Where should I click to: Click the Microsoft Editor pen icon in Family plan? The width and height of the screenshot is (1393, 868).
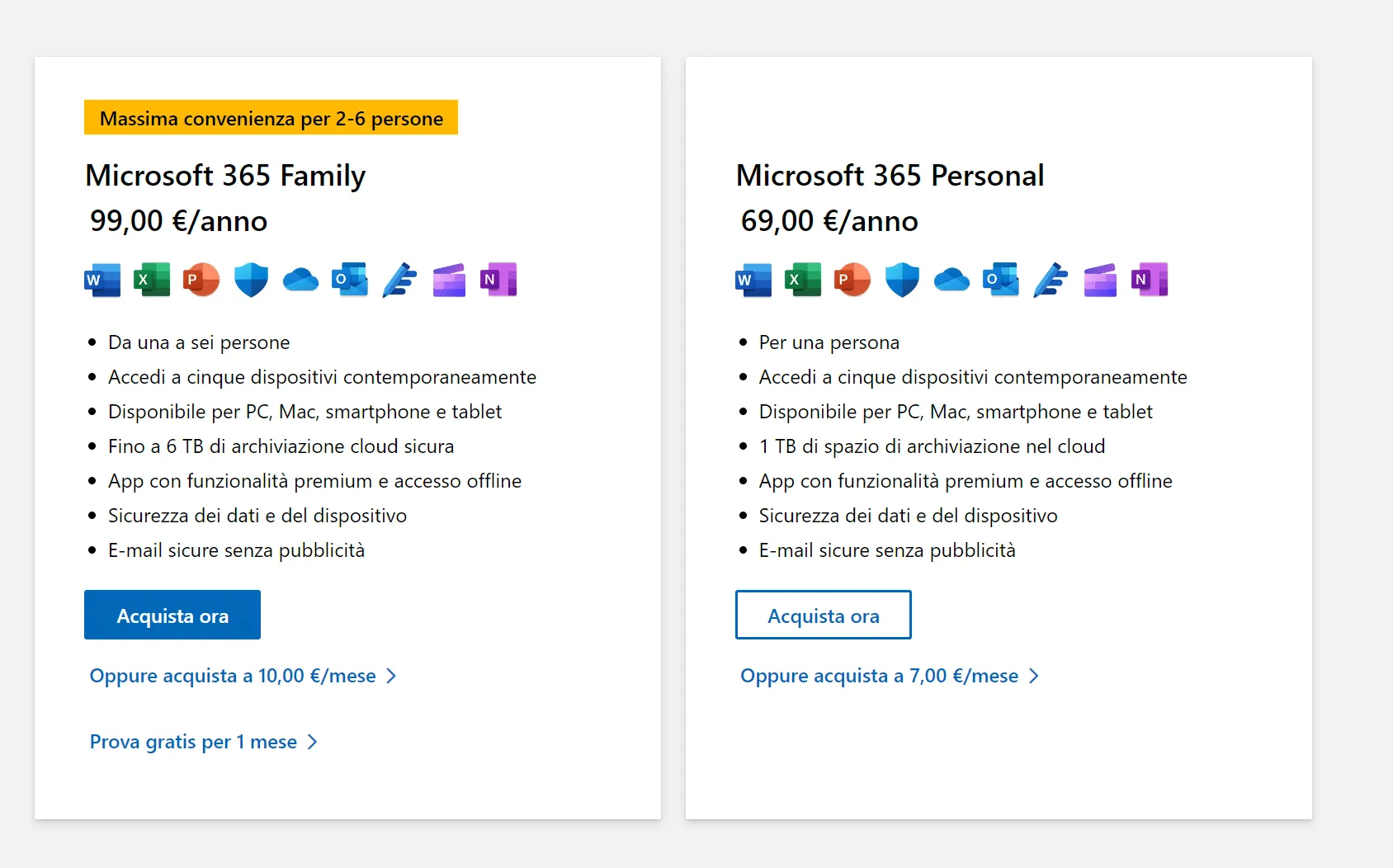398,279
